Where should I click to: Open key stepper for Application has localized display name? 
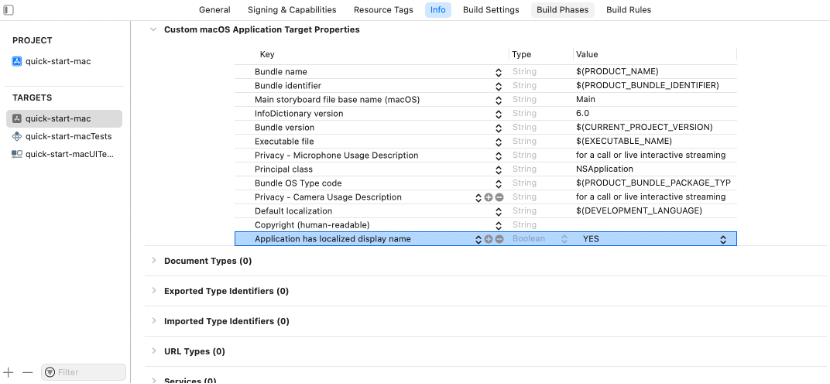(478, 239)
